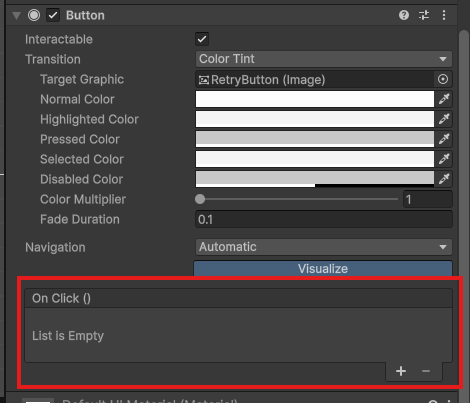
Task: Open Button component help reference icon
Action: click(x=404, y=15)
